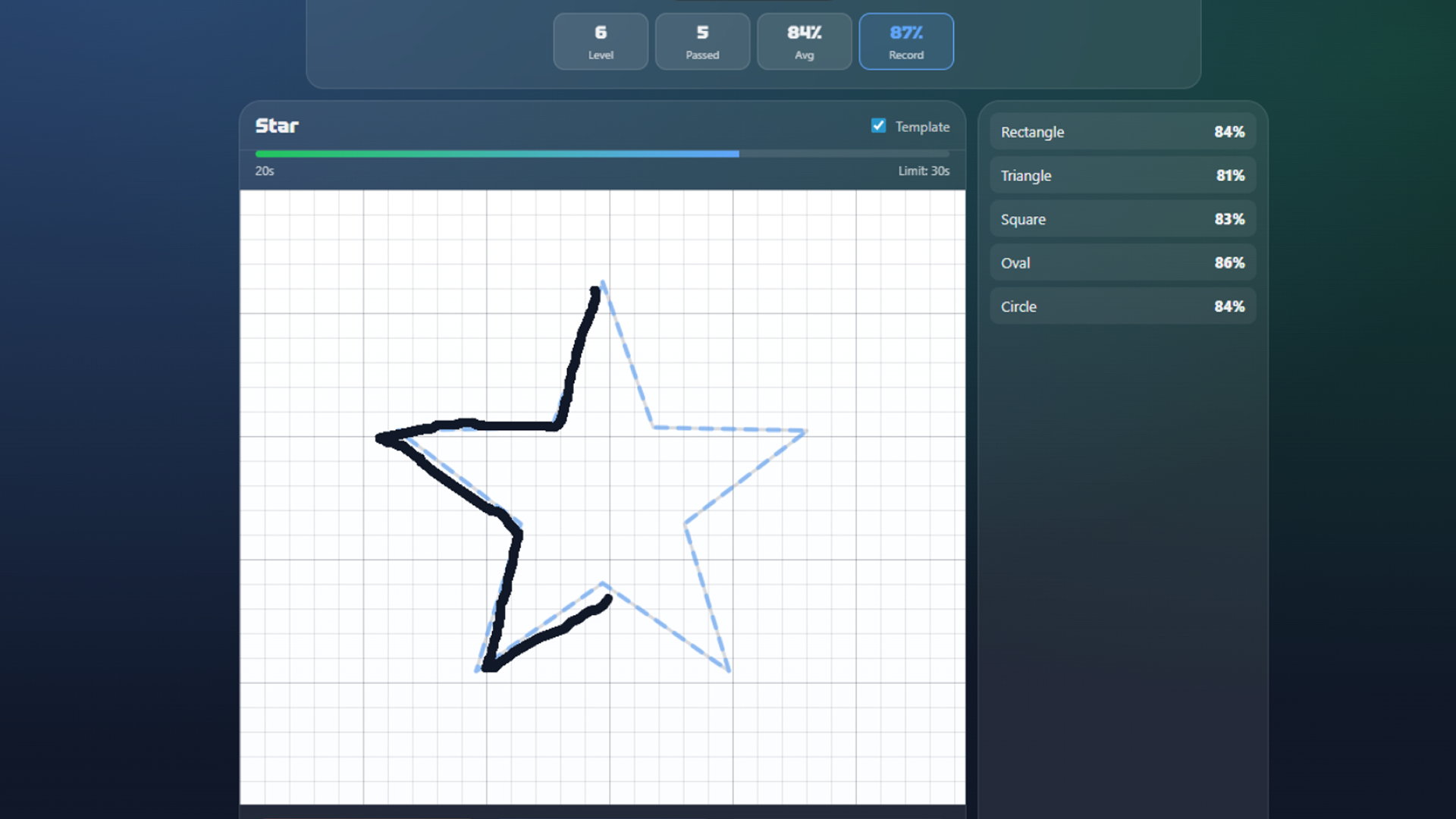Viewport: 1456px width, 819px height.
Task: Select the Passed counter
Action: [x=701, y=41]
